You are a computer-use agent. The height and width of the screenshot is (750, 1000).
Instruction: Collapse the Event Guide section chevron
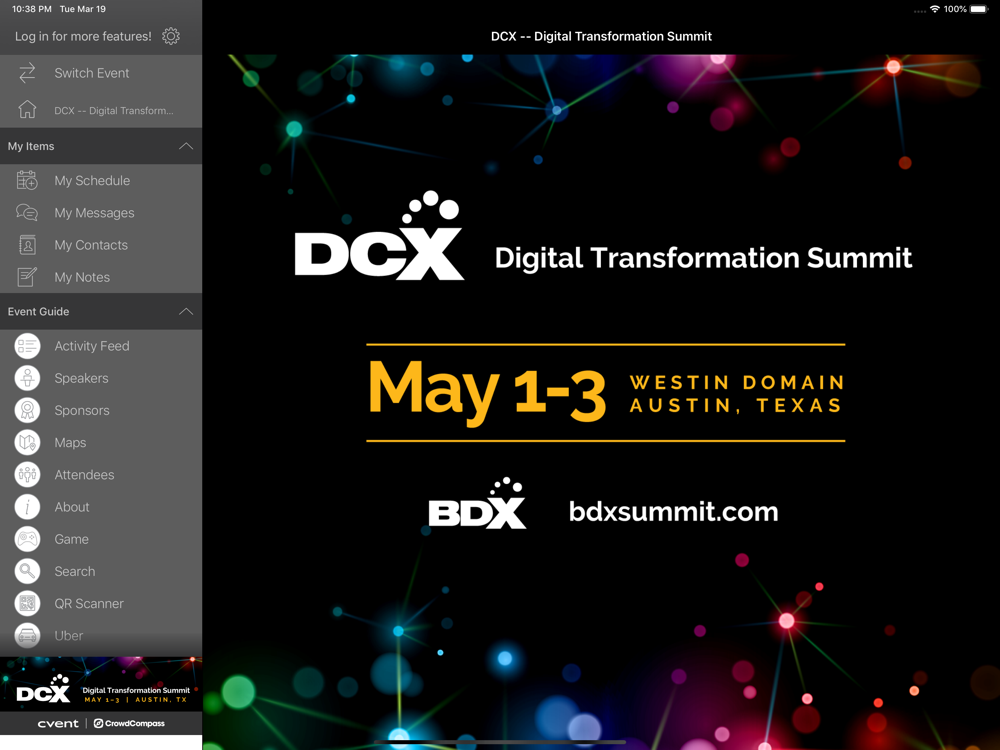[x=186, y=311]
